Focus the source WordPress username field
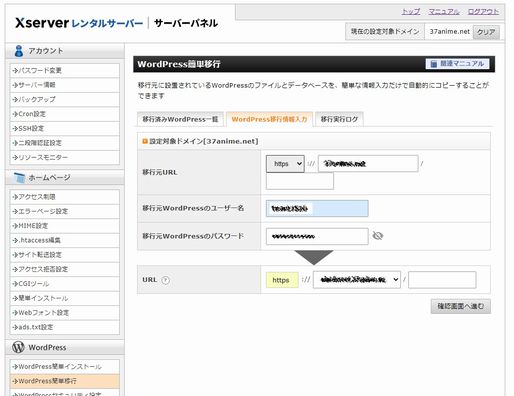Image resolution: width=514 pixels, height=396 pixels. pos(317,209)
